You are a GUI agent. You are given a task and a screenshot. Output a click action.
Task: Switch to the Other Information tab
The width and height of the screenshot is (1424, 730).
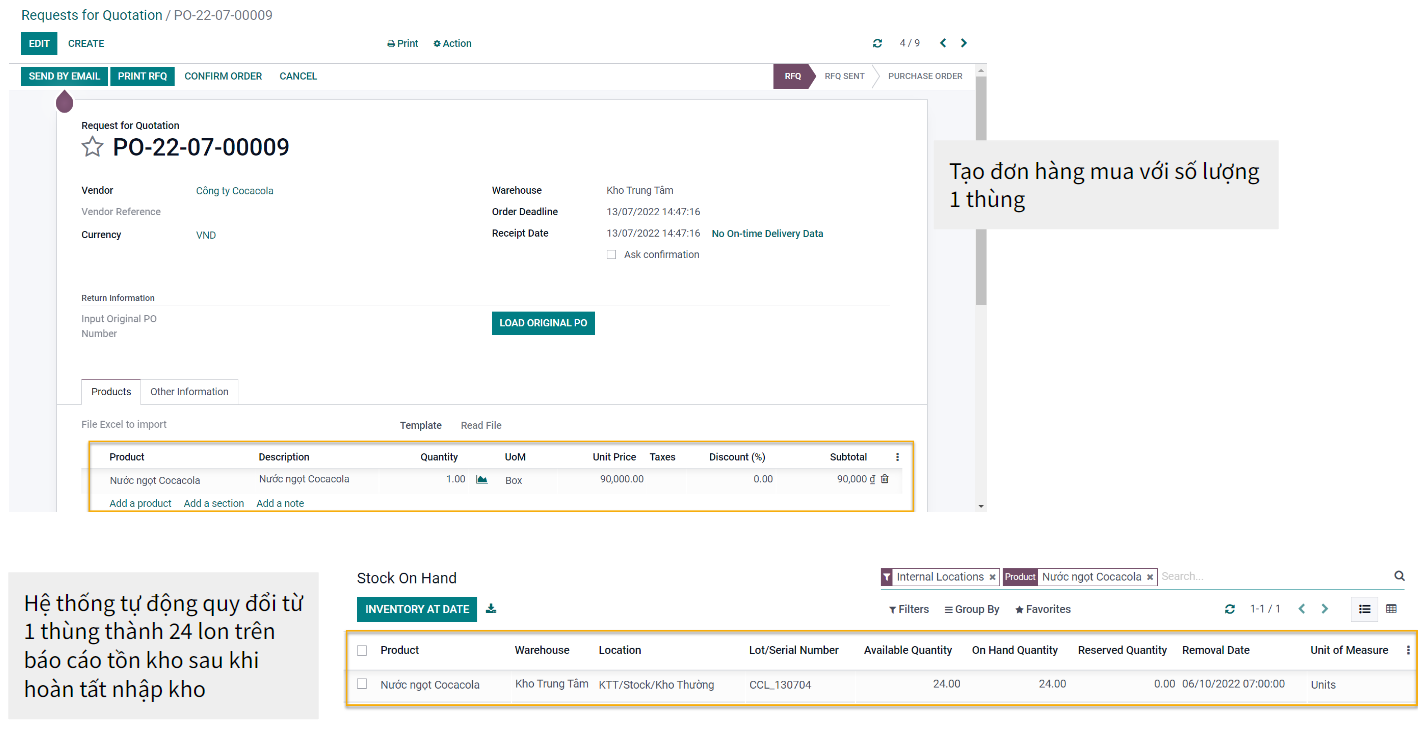[x=189, y=392]
